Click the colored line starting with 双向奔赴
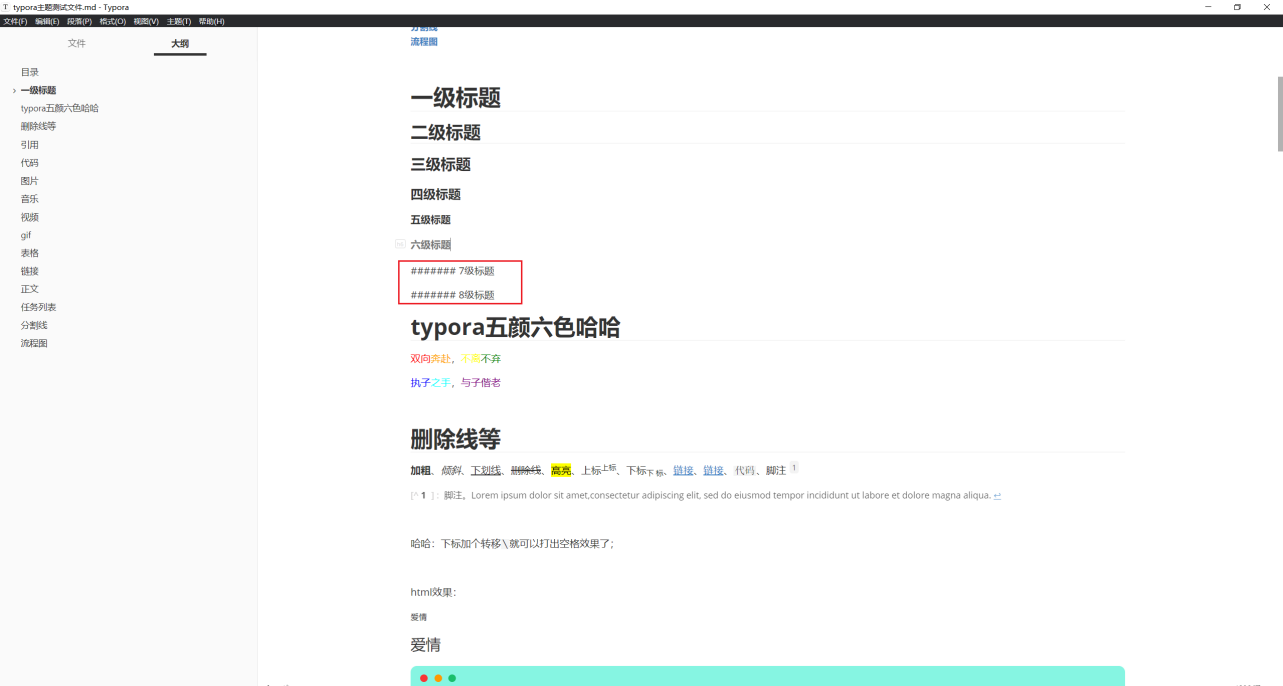The height and width of the screenshot is (686, 1283). pos(456,359)
